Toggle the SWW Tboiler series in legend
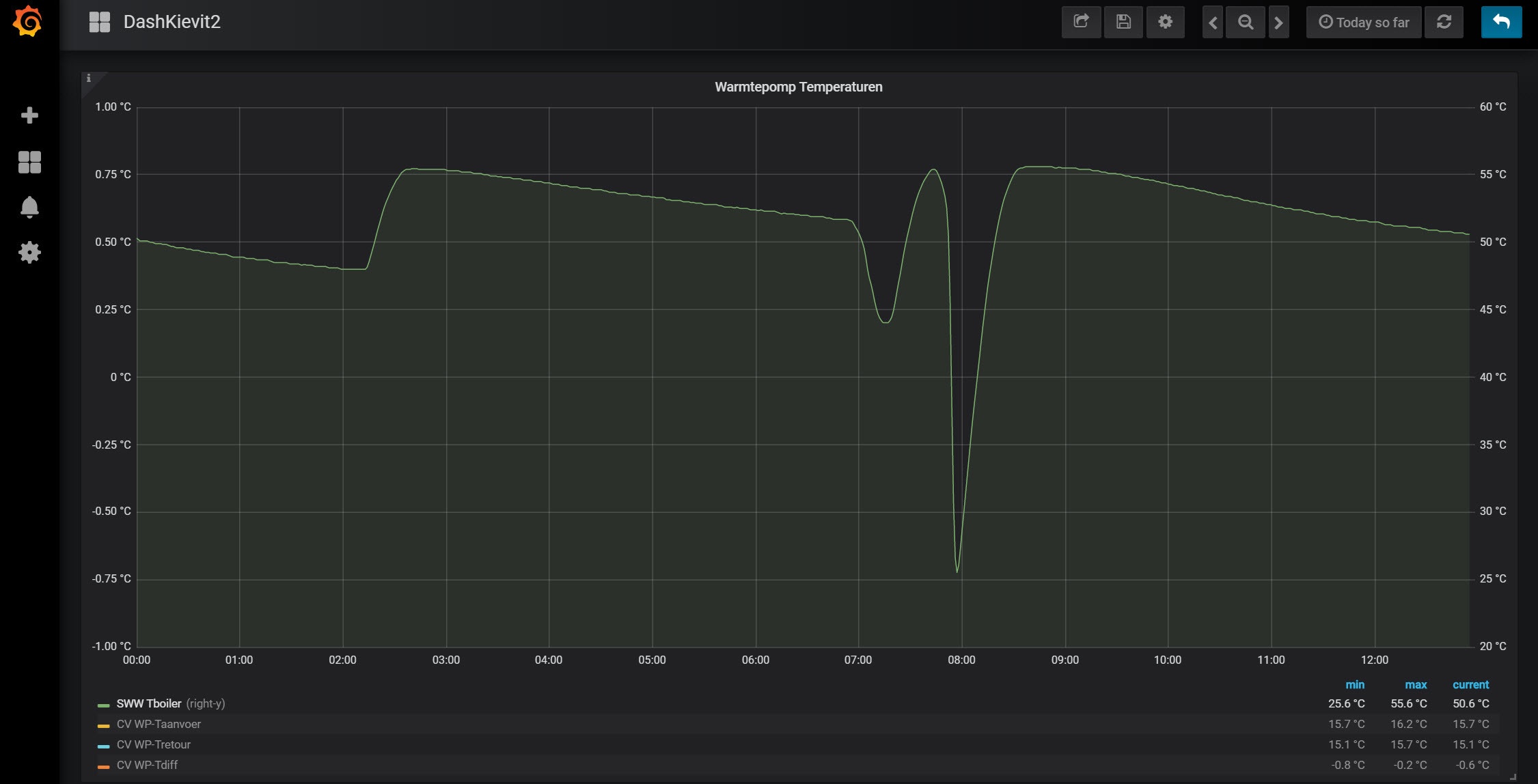 click(148, 703)
